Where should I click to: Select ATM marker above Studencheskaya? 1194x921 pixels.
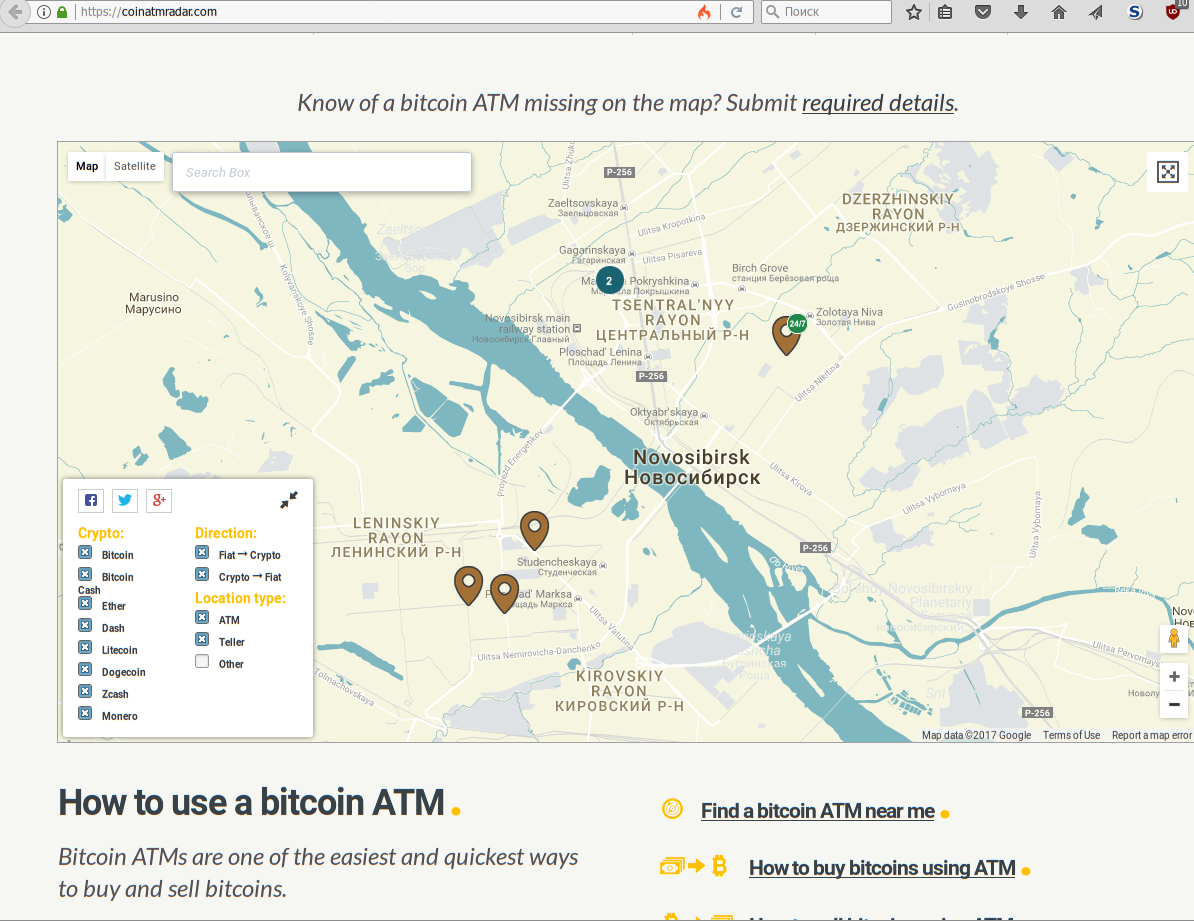coord(535,530)
